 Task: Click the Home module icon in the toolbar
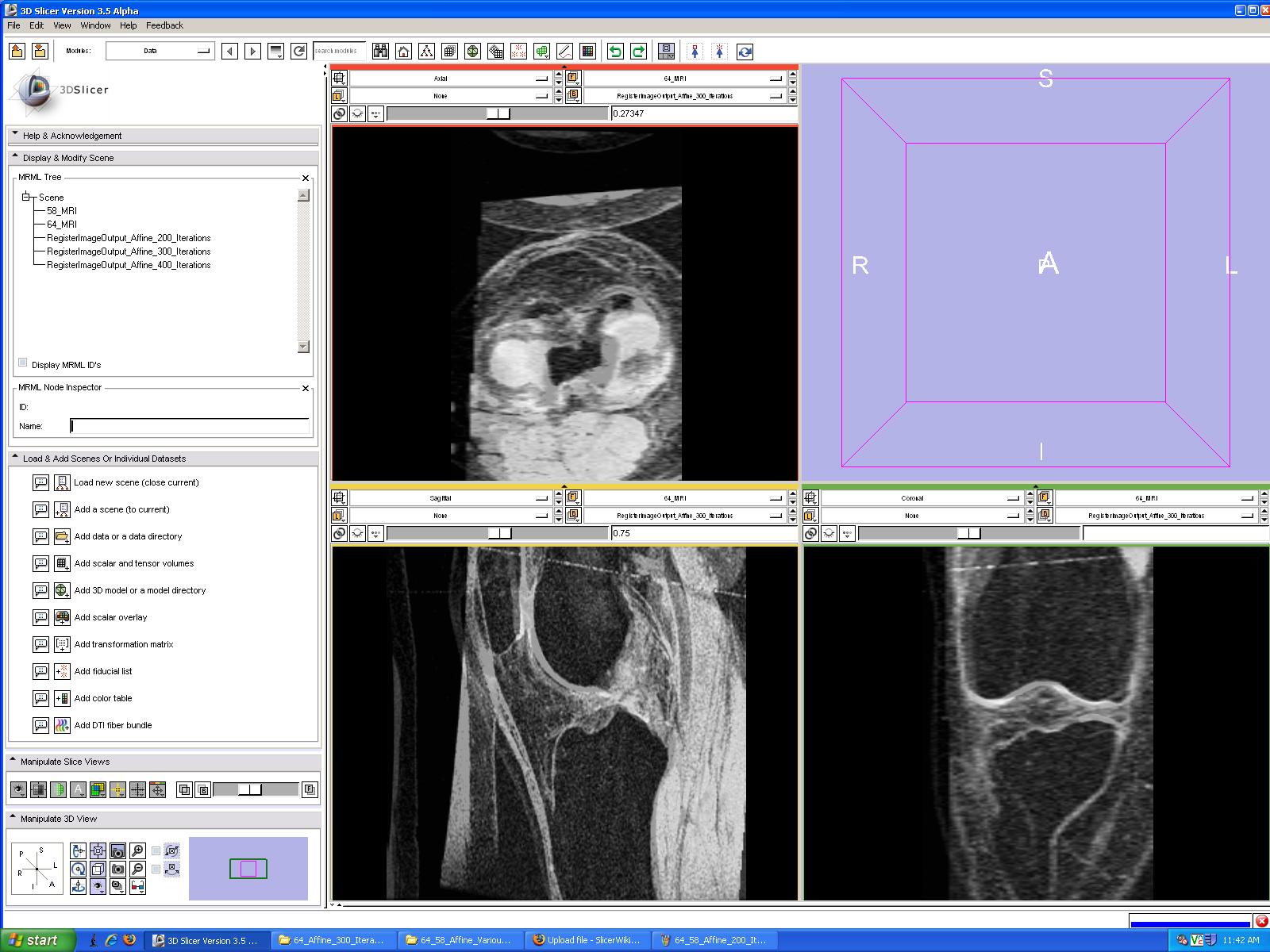point(403,52)
